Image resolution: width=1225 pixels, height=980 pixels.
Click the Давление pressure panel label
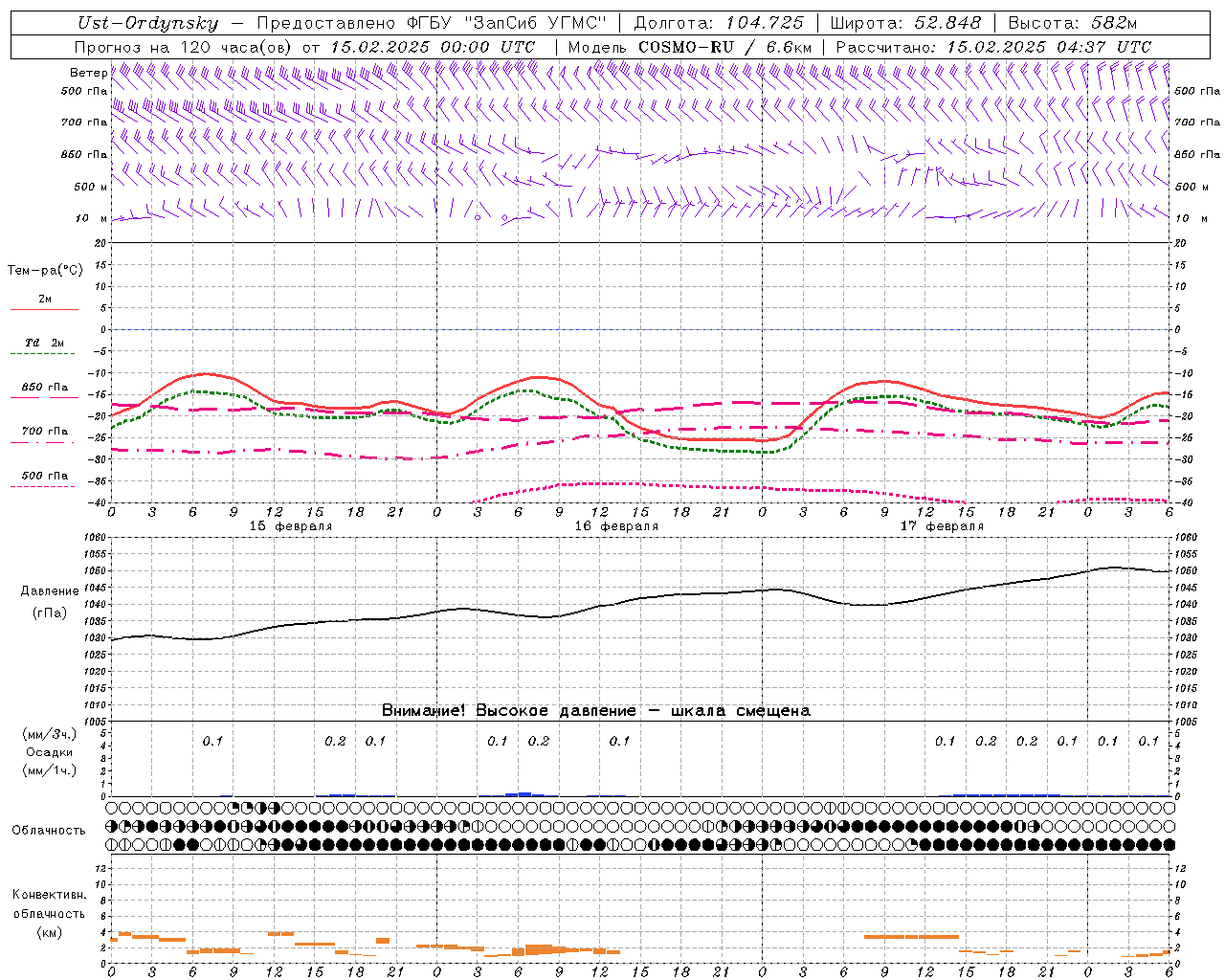[x=49, y=591]
